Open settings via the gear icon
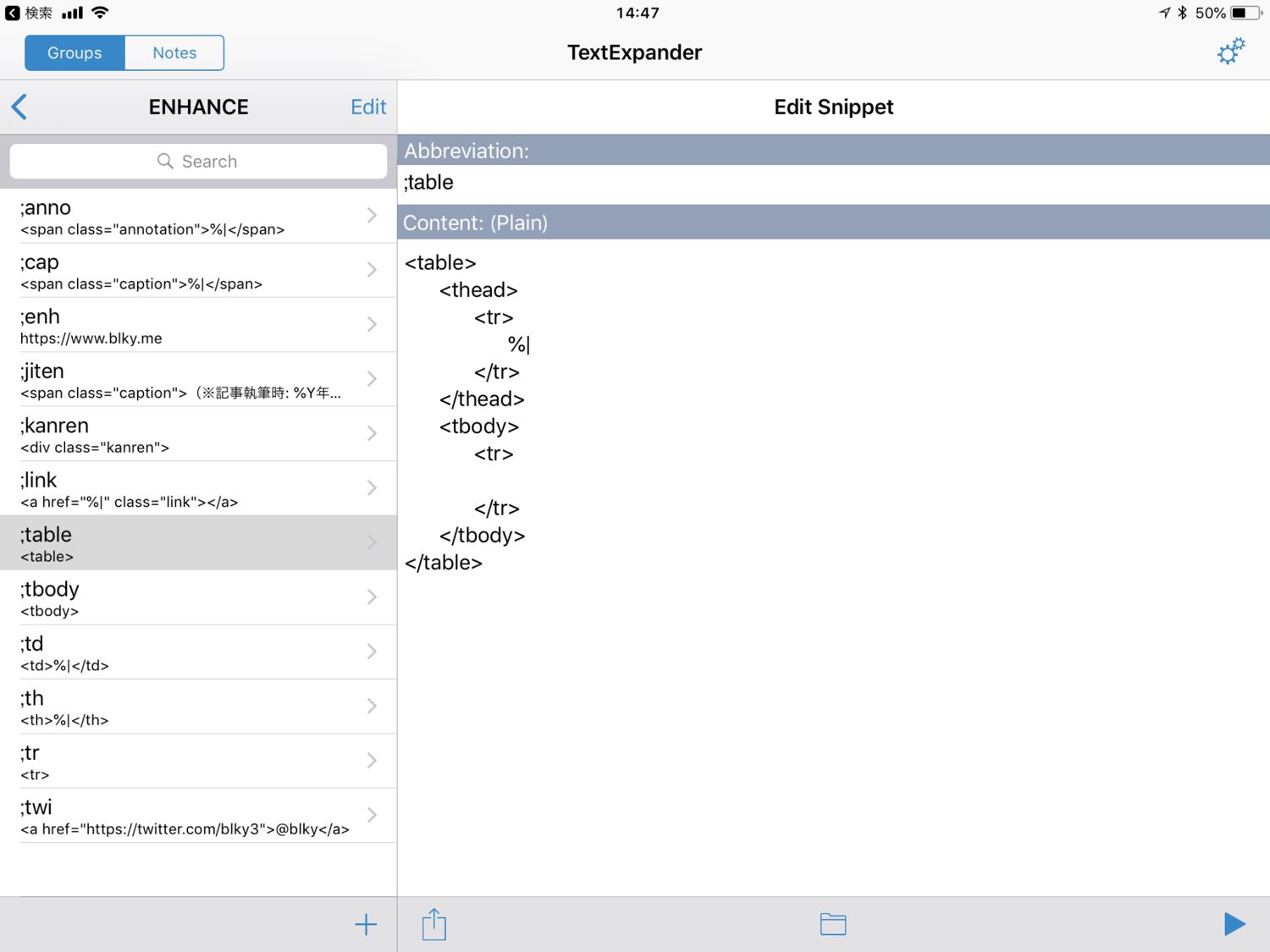This screenshot has height=952, width=1270. click(1231, 52)
